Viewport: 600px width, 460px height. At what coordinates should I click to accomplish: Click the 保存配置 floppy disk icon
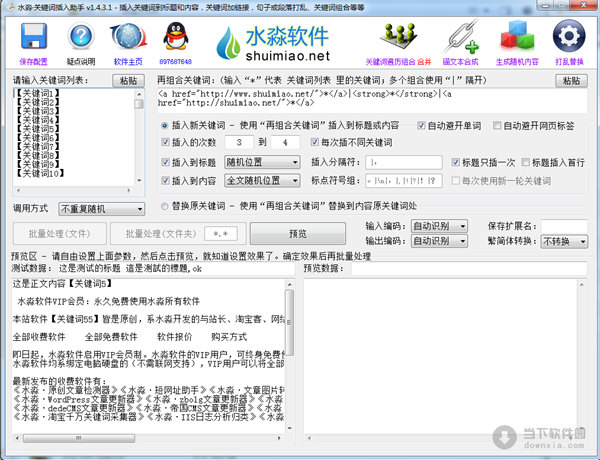[x=34, y=36]
